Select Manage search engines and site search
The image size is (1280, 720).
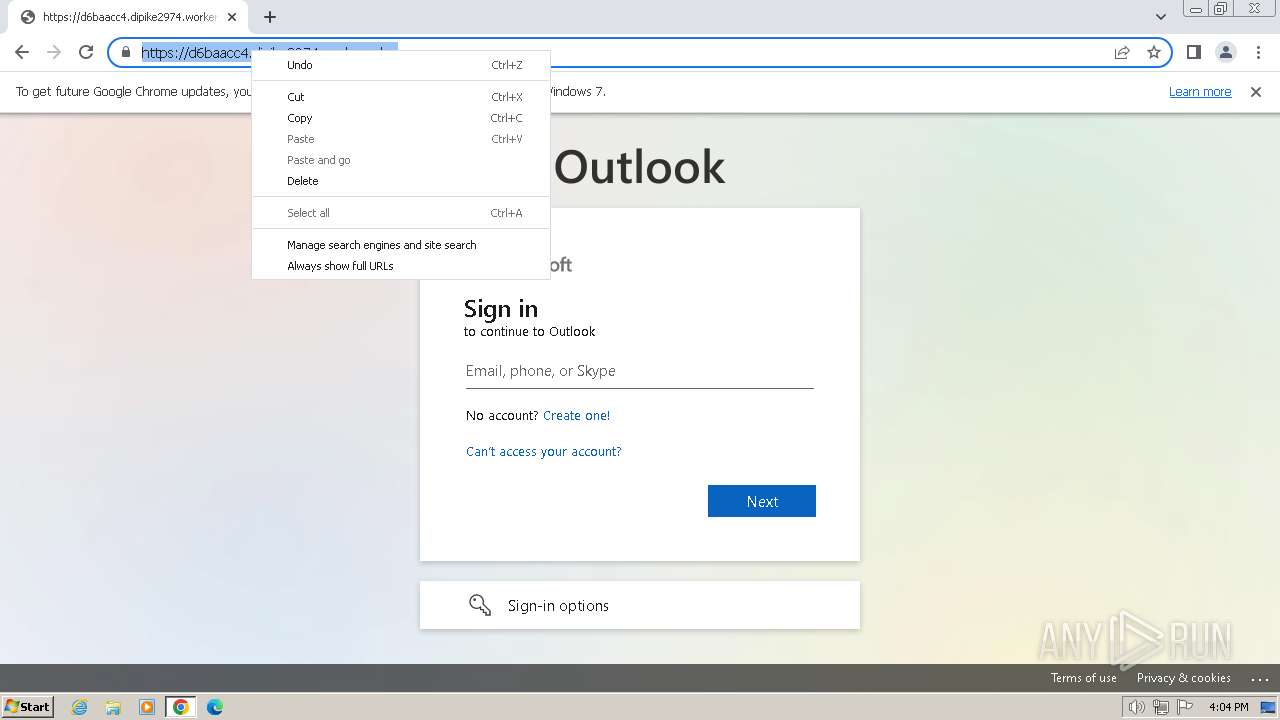(401, 245)
